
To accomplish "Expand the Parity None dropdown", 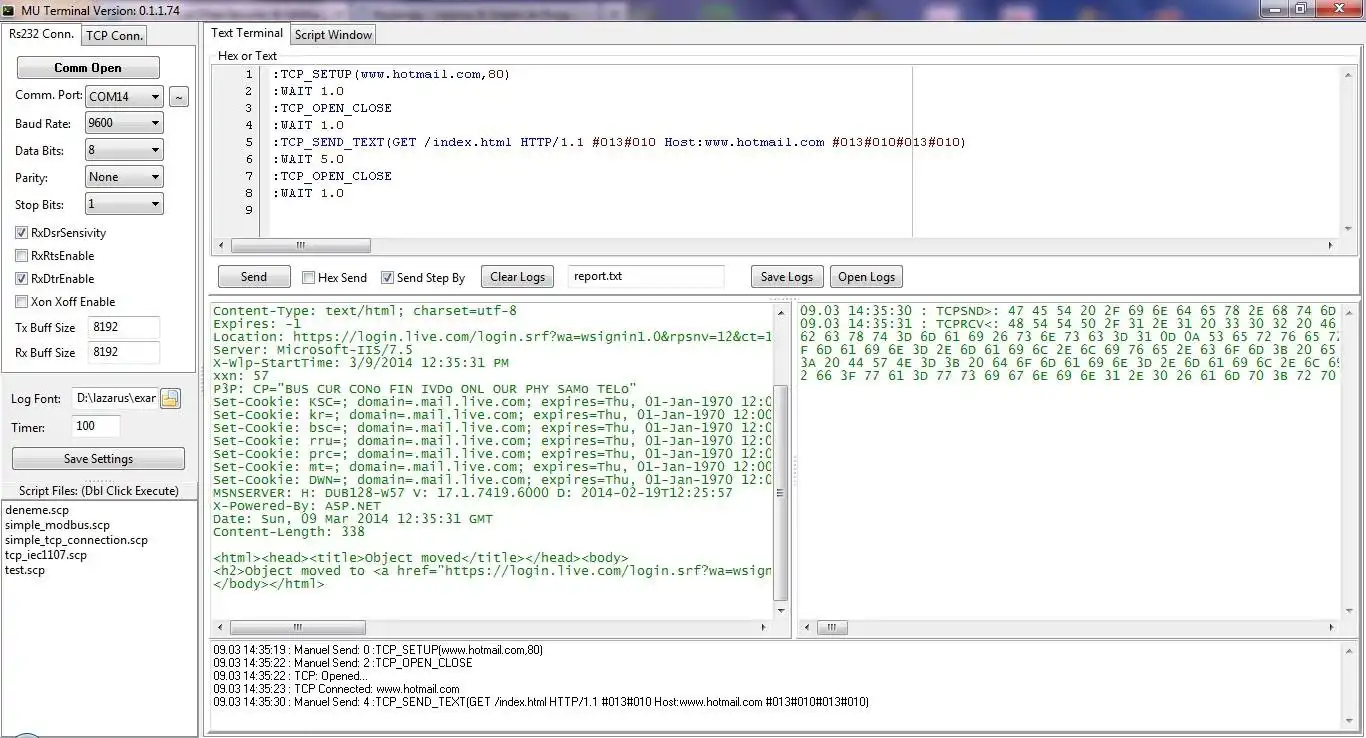I will click(x=124, y=177).
